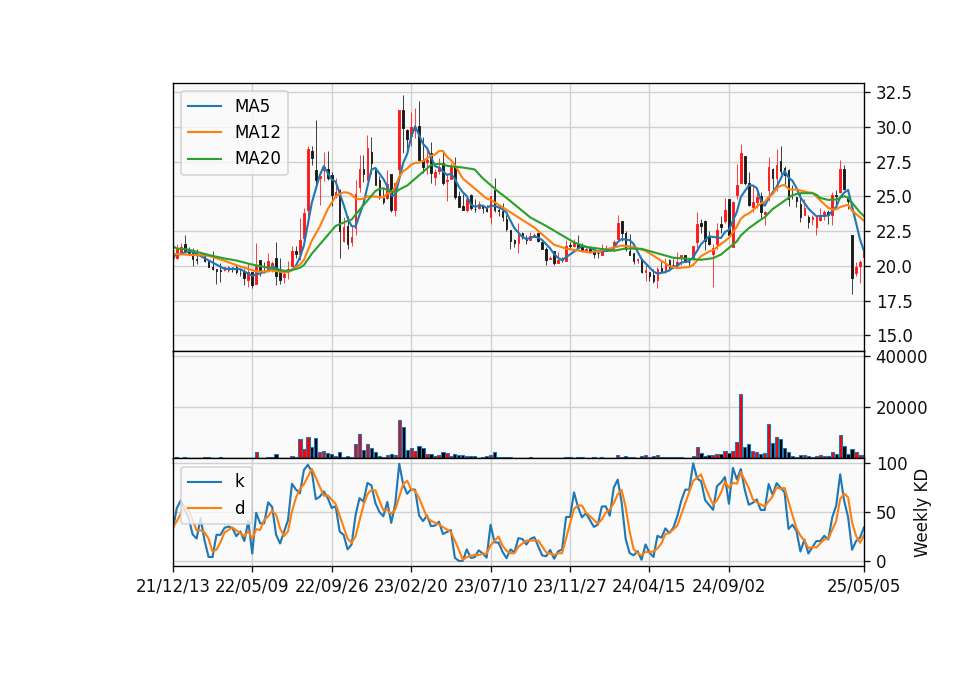The height and width of the screenshot is (690, 960).
Task: Click the blue MA5 legend line sample
Action: click(204, 107)
